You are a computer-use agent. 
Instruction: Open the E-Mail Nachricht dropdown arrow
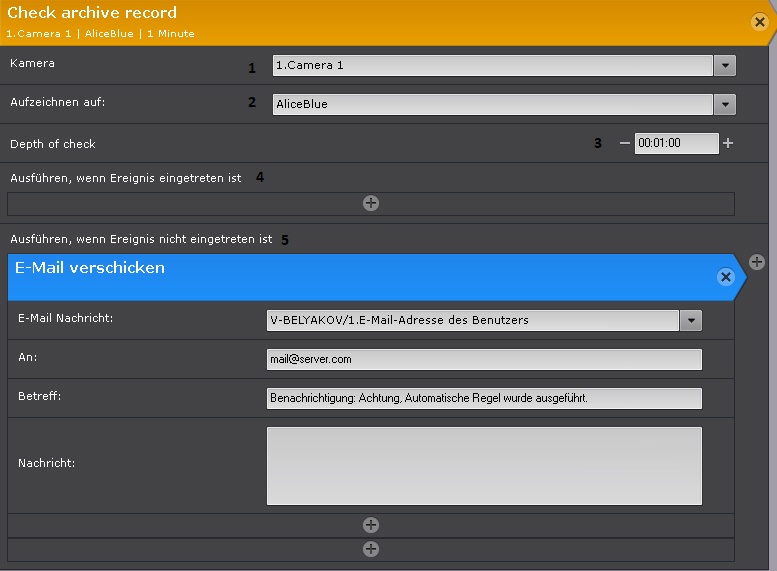click(690, 320)
